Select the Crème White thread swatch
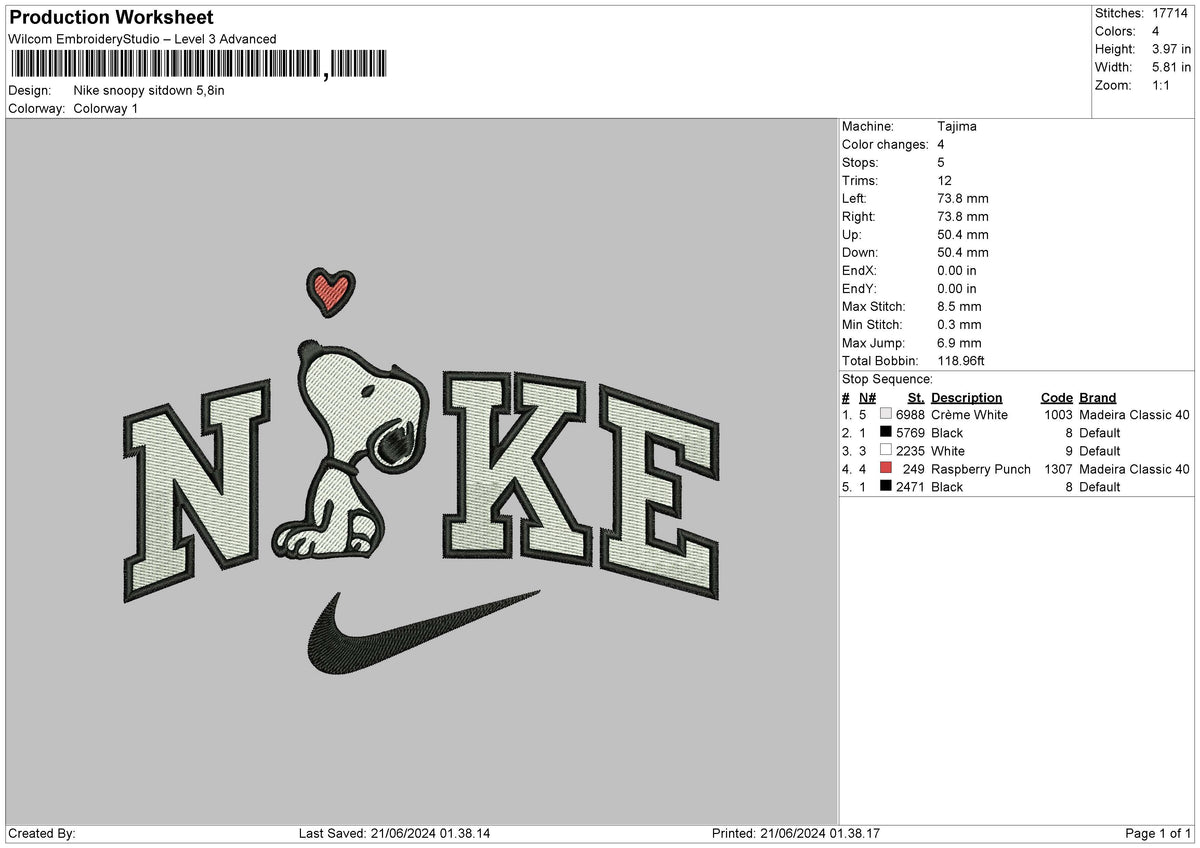Screen dimensions: 1200x848 point(886,414)
